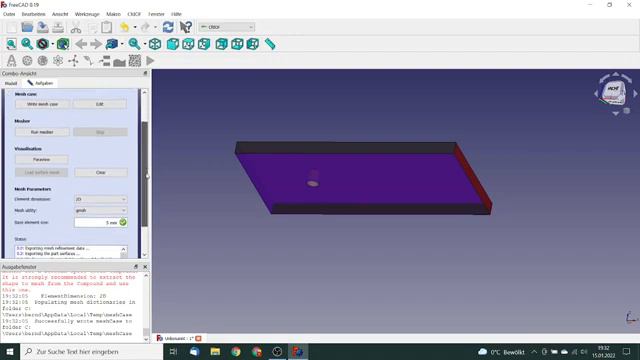Click the print icon
Viewport: 640px width, 360px height.
point(58,27)
